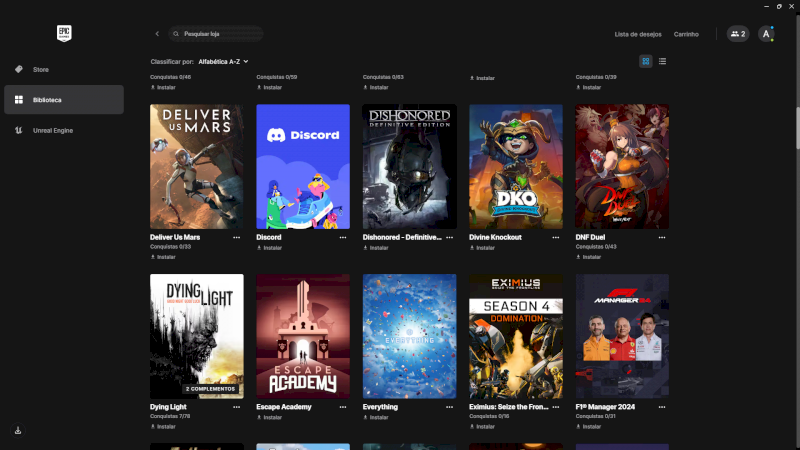Open the account avatar A menu
This screenshot has width=800, height=450.
coord(766,34)
